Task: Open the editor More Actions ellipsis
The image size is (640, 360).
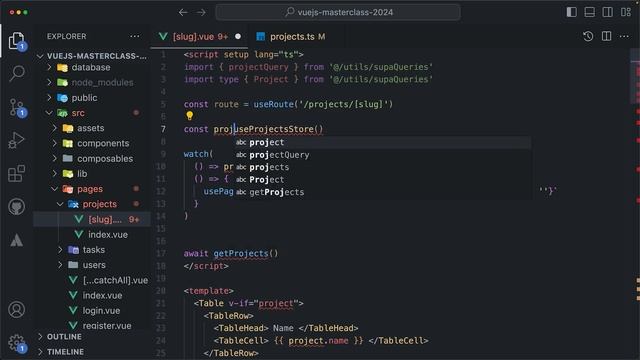Action: click(624, 36)
